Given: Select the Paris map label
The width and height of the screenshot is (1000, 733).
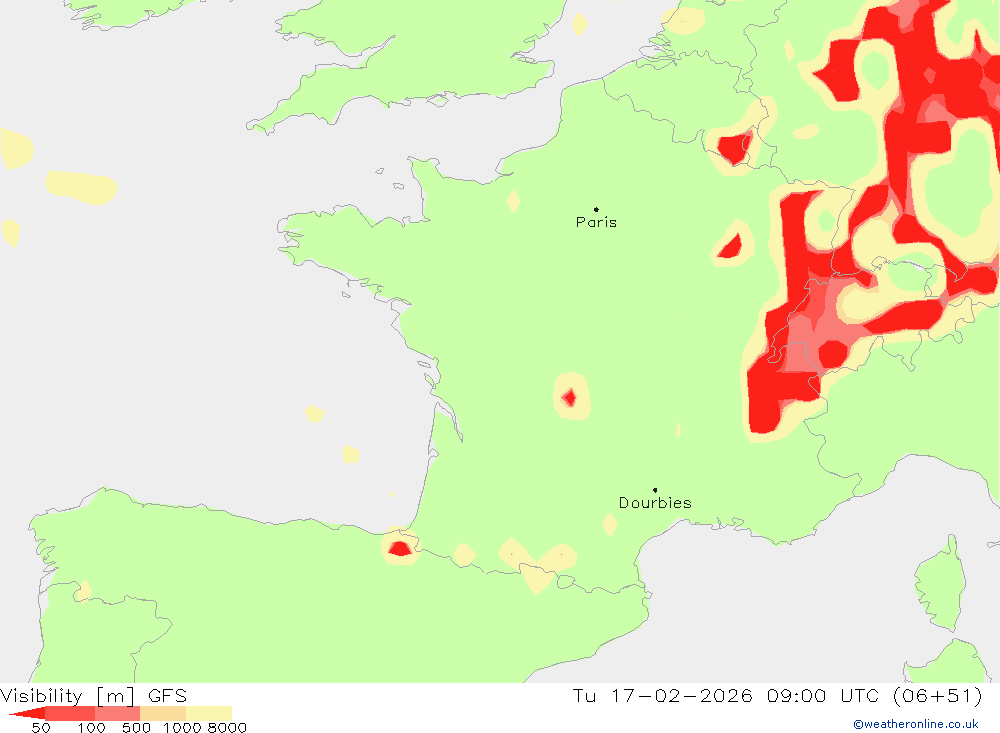Looking at the screenshot, I should (596, 222).
